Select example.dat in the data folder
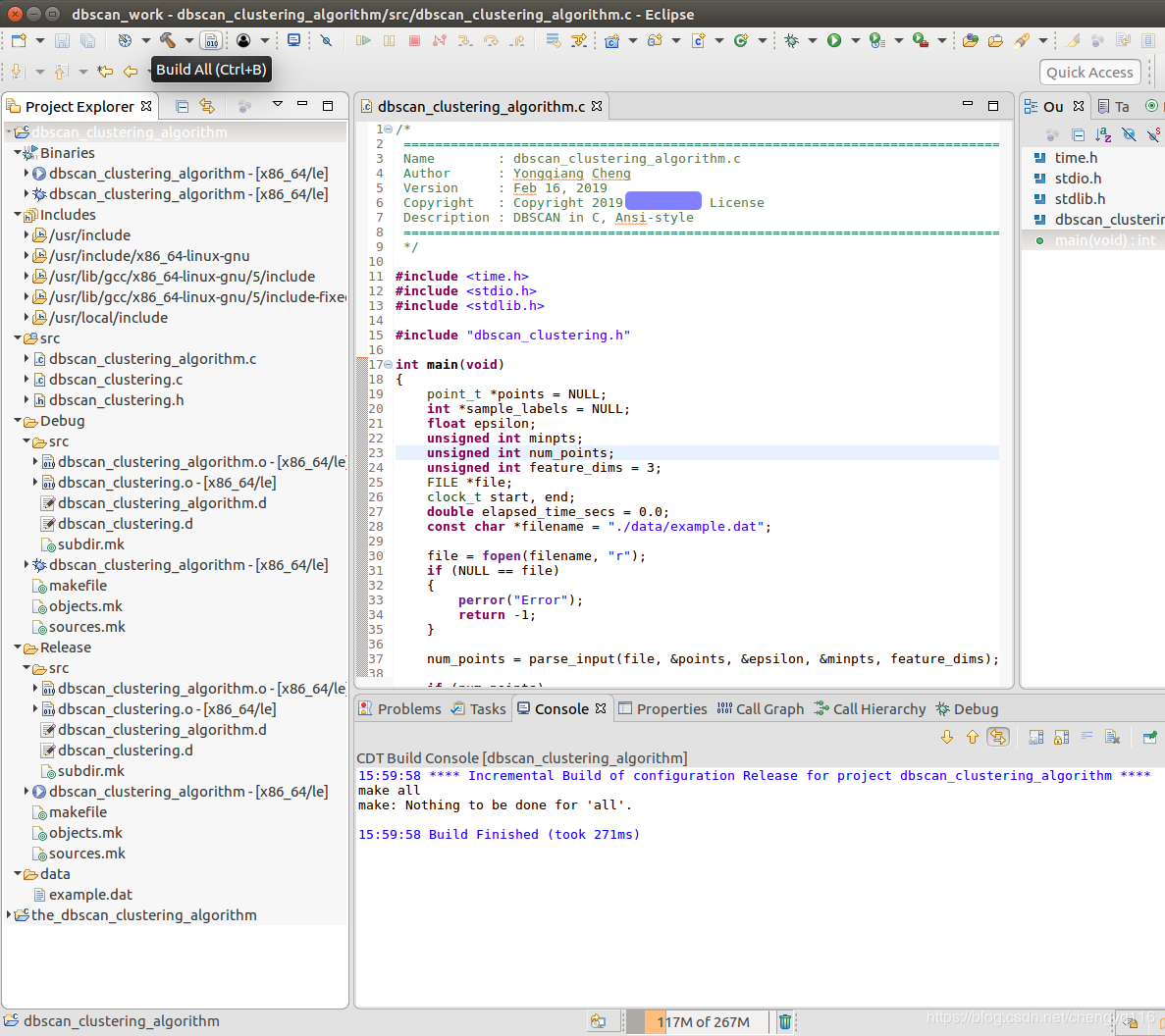 point(90,895)
